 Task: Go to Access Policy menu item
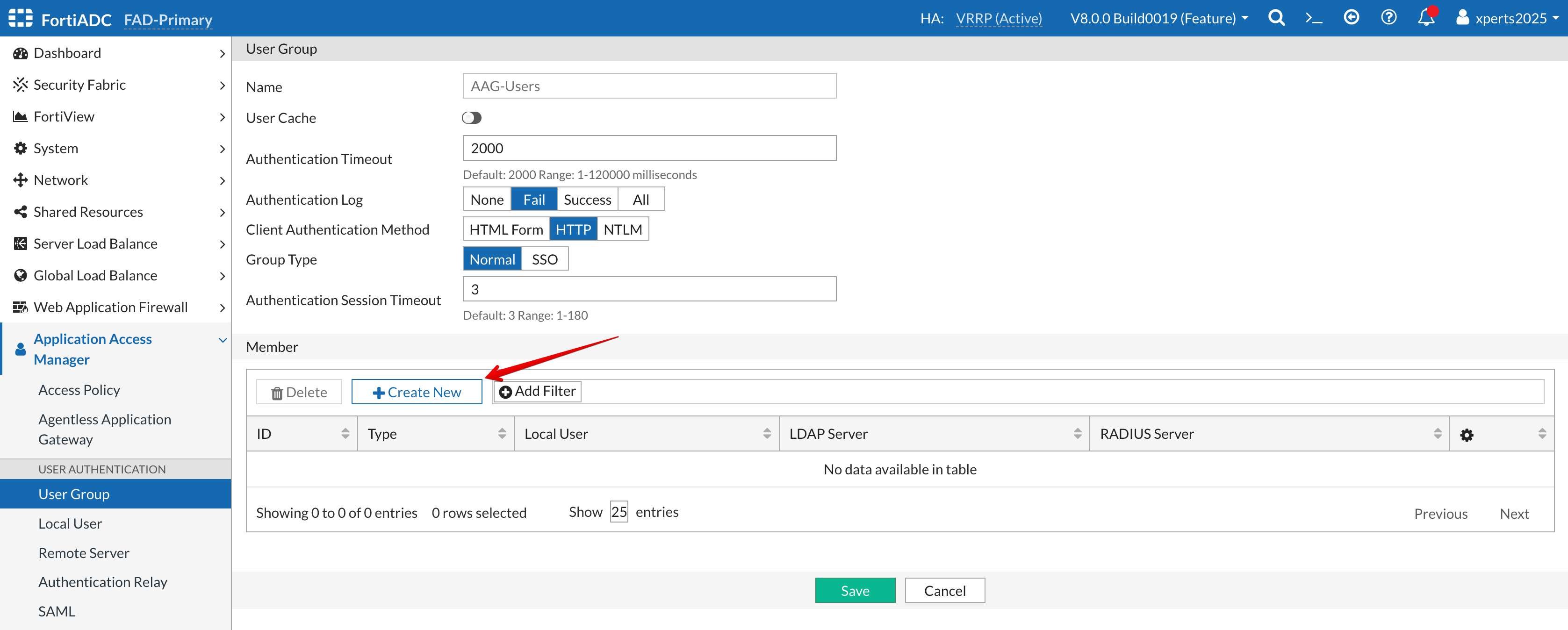point(79,390)
